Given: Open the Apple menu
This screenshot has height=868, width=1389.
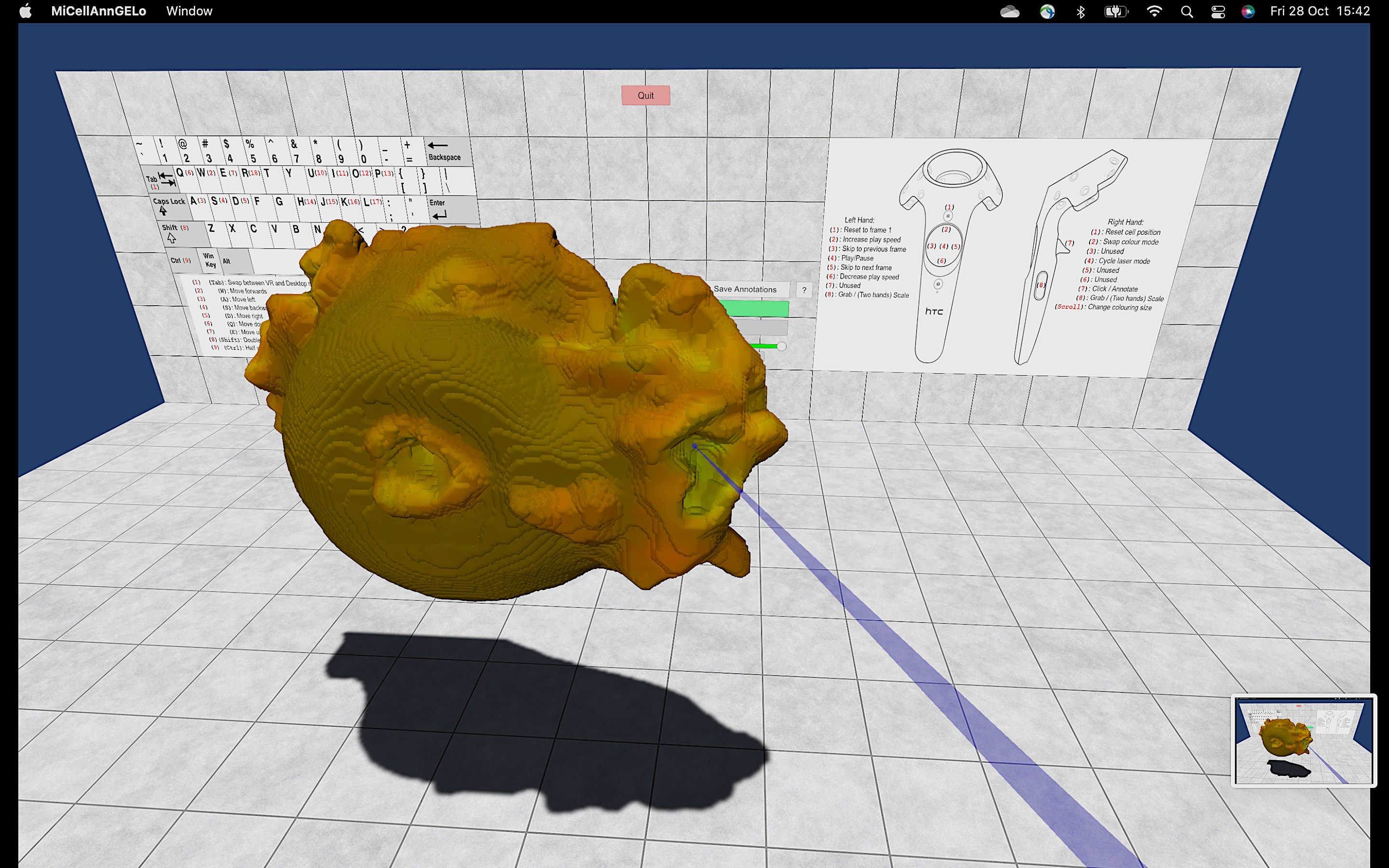Looking at the screenshot, I should tap(25, 11).
